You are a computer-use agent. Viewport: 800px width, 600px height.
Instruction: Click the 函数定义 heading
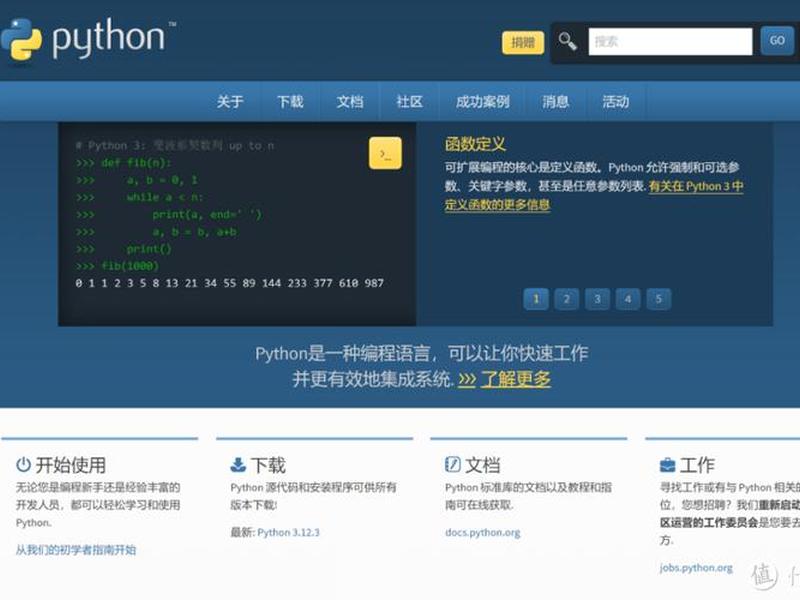pos(475,144)
